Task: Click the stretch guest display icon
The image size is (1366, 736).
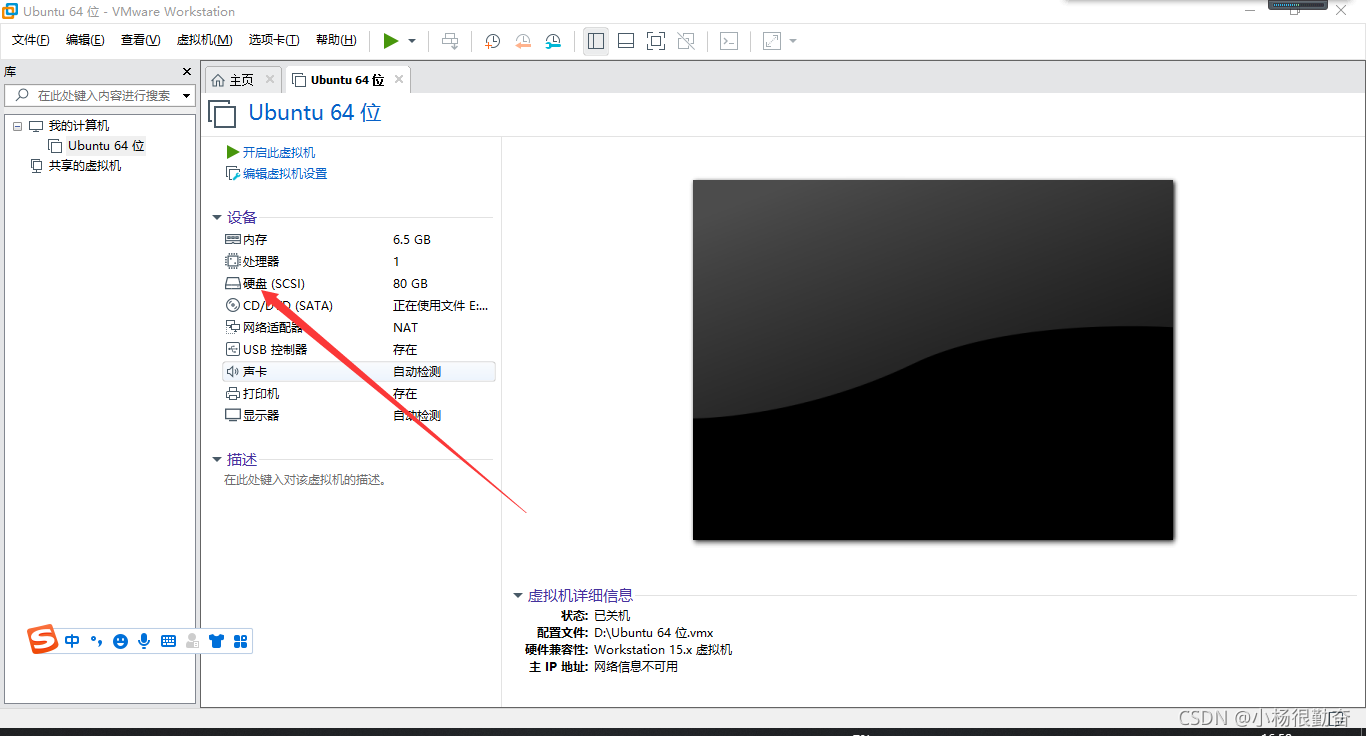Action: 772,41
